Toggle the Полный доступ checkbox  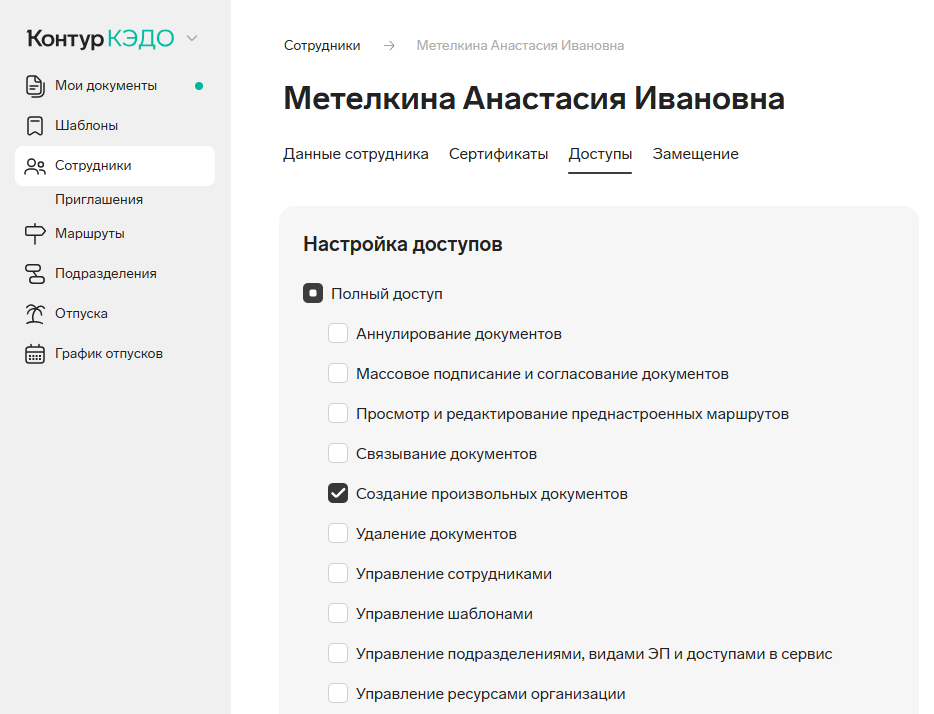pos(313,293)
